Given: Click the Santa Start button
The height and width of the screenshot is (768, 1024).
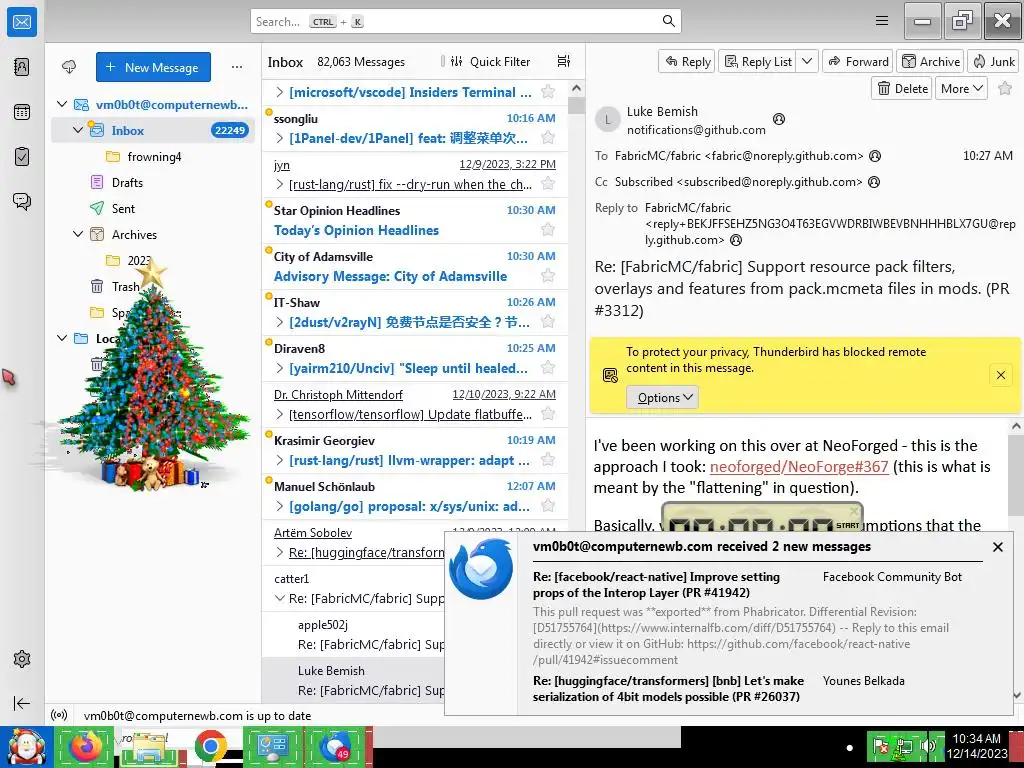Looking at the screenshot, I should click(25, 747).
